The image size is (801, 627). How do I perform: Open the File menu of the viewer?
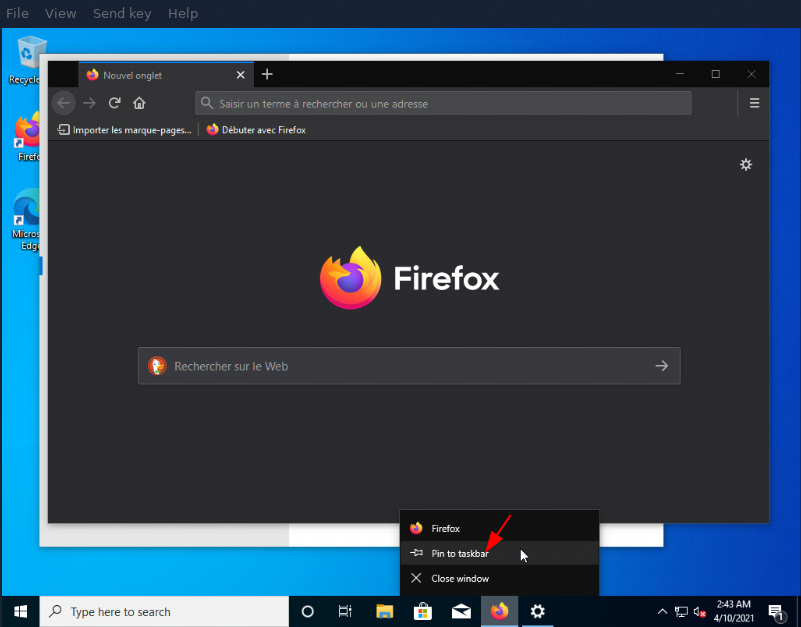17,13
